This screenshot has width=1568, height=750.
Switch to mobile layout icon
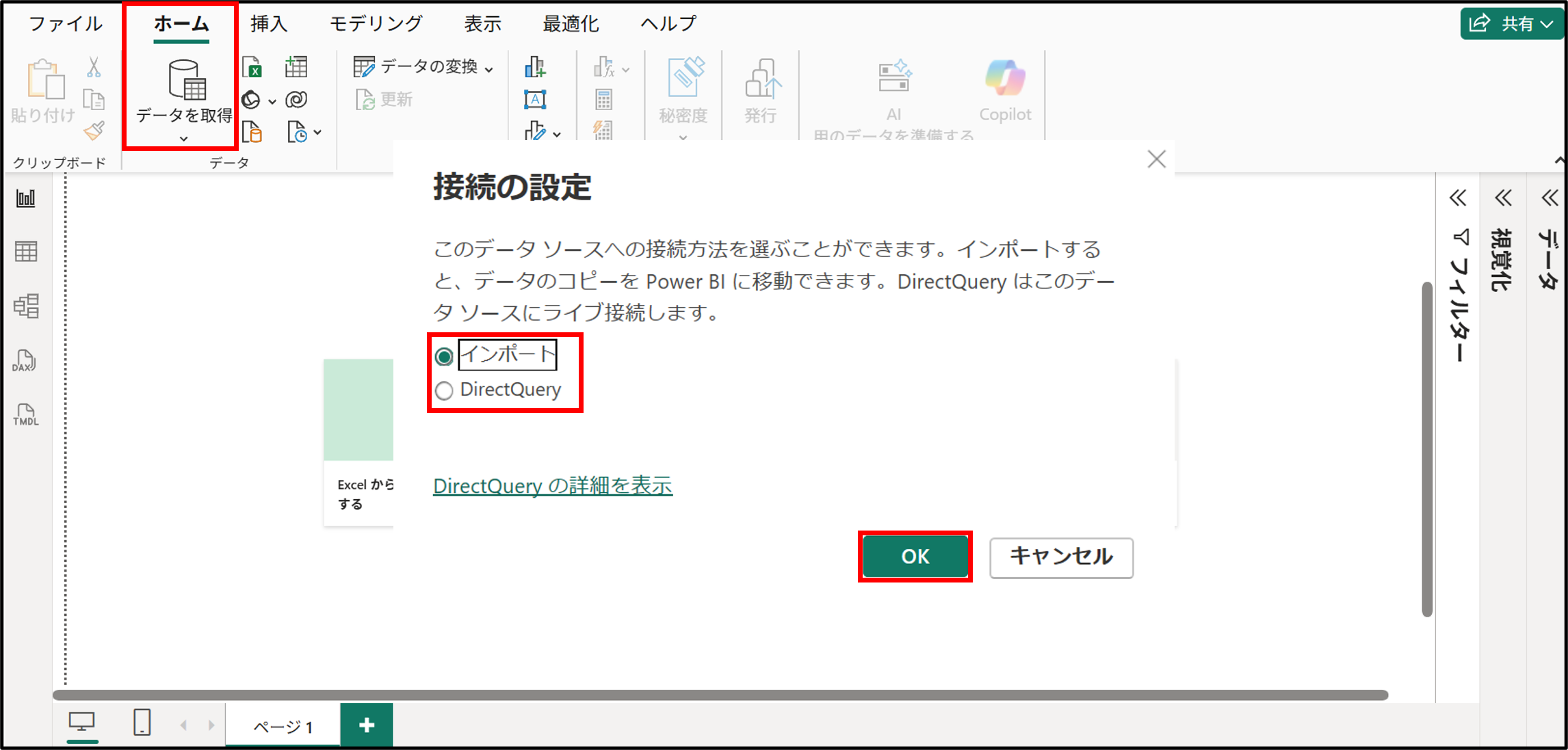pos(142,722)
